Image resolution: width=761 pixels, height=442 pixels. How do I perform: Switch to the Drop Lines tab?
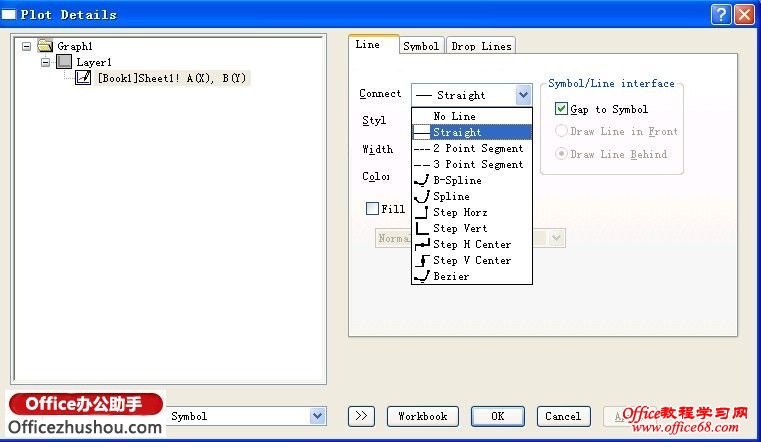[481, 46]
